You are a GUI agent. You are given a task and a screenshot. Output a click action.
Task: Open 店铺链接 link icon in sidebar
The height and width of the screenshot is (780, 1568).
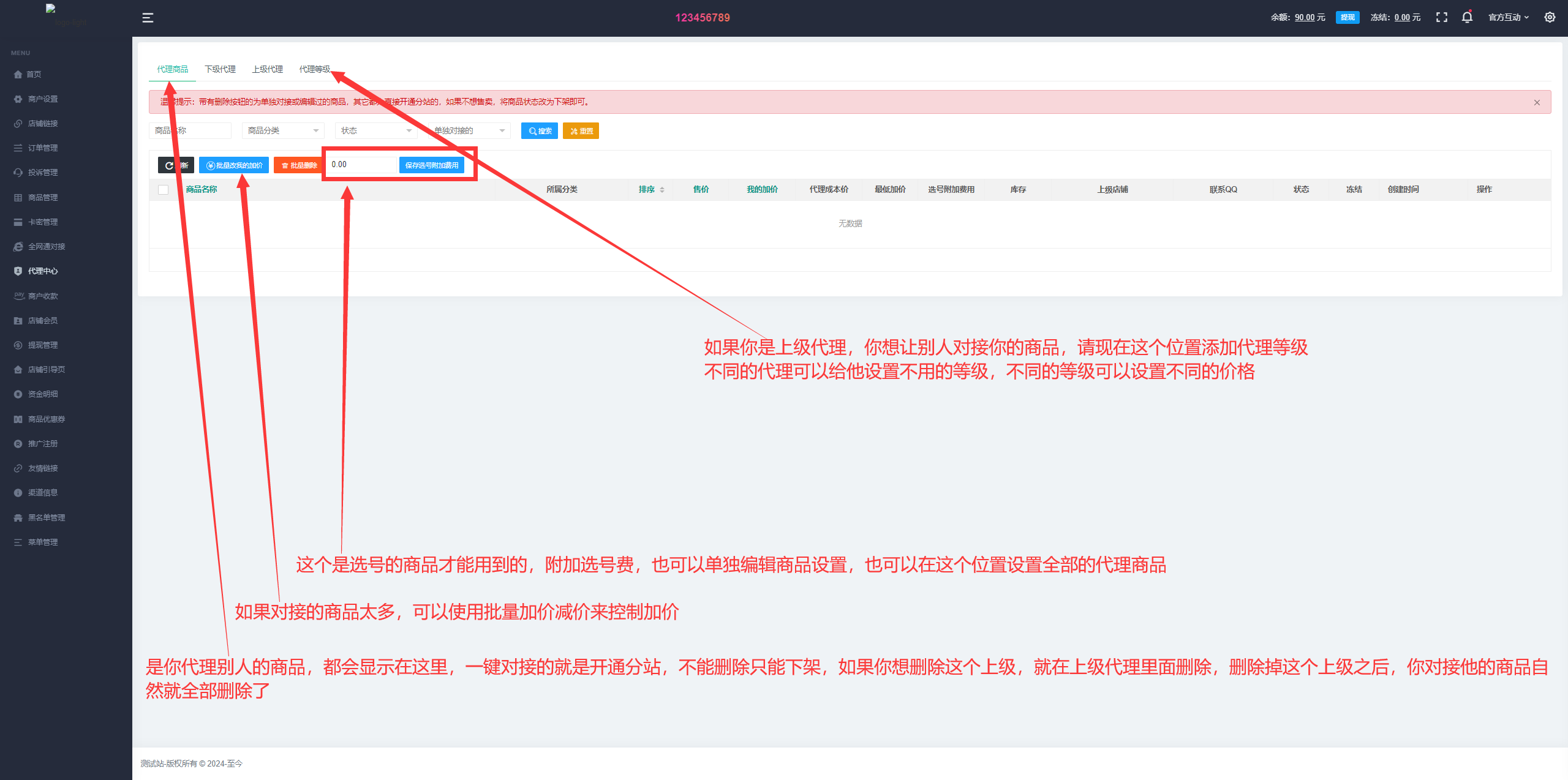point(18,123)
